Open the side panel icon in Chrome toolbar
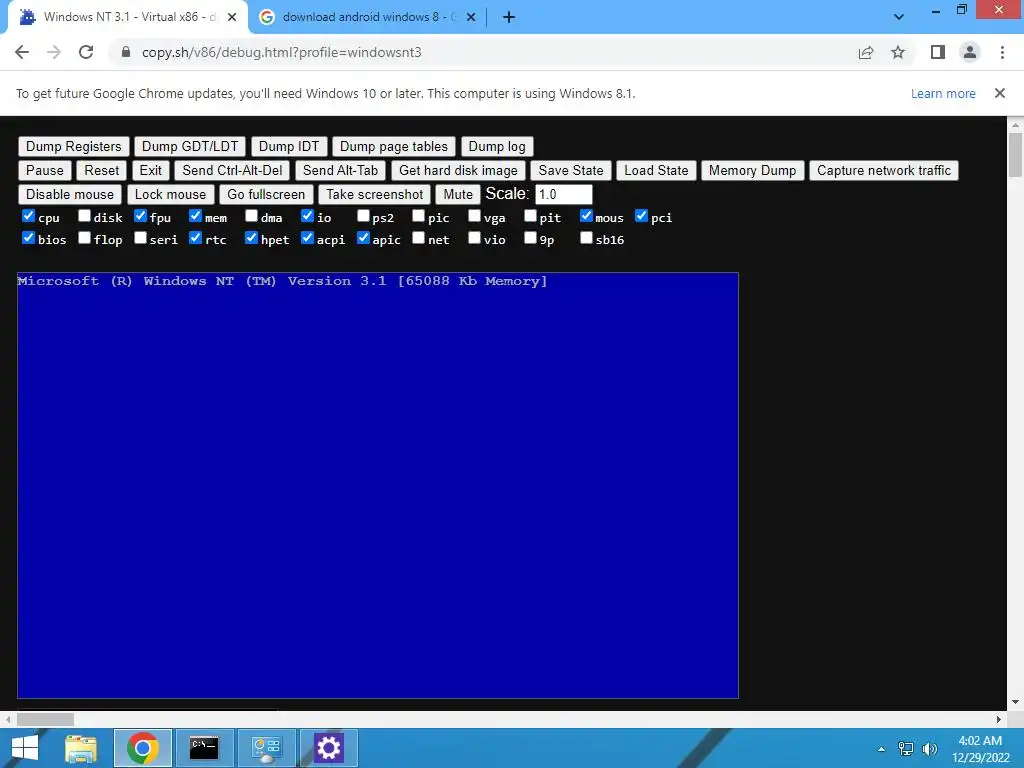Image resolution: width=1024 pixels, height=768 pixels. (x=938, y=52)
